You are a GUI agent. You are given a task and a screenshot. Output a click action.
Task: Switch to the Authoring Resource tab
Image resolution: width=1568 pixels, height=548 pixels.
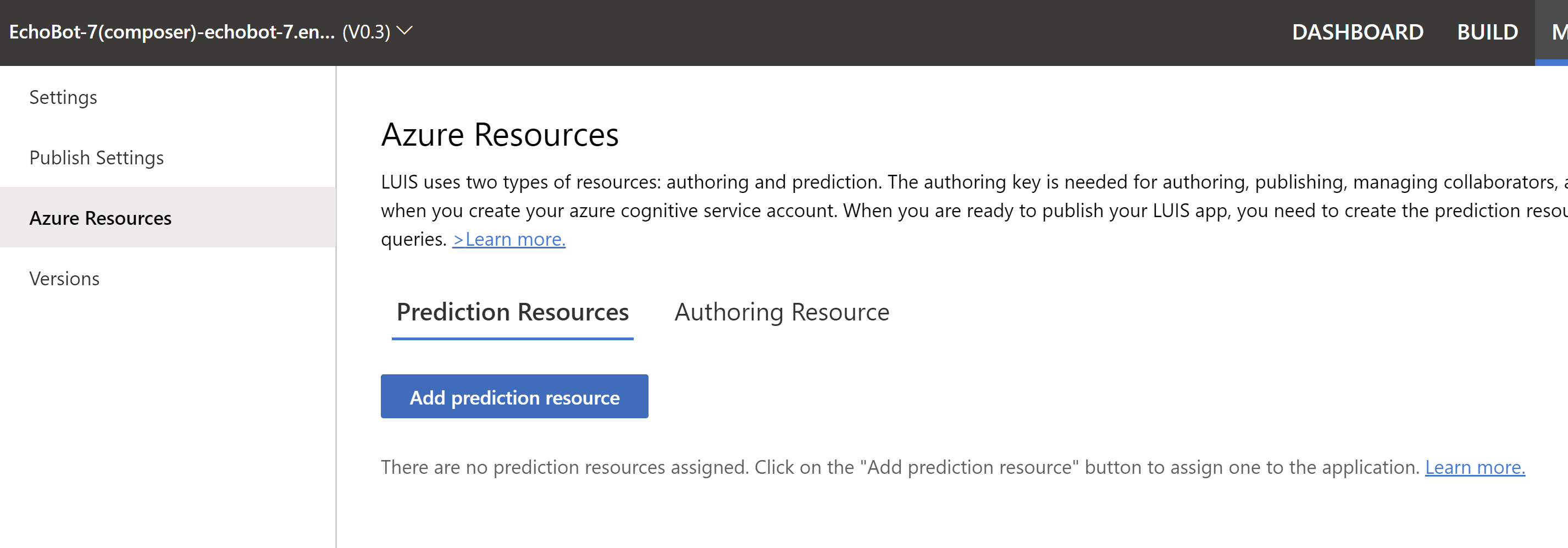tap(782, 312)
